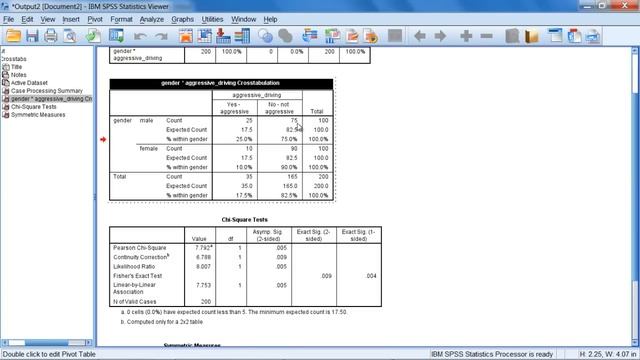Promote outline item with left arrow
Screen dimensions: 640x360
click(x=420, y=36)
